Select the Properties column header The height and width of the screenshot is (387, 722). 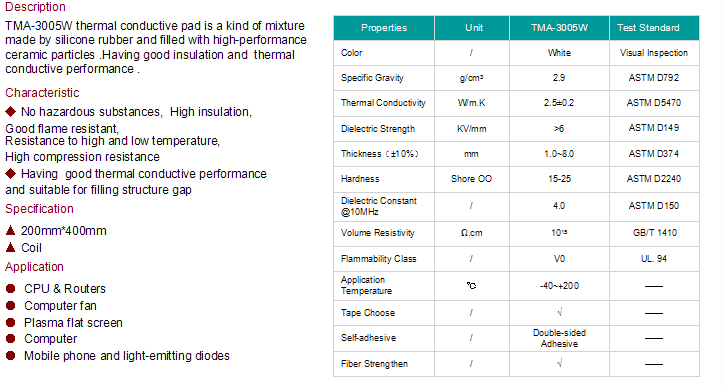[x=384, y=28]
